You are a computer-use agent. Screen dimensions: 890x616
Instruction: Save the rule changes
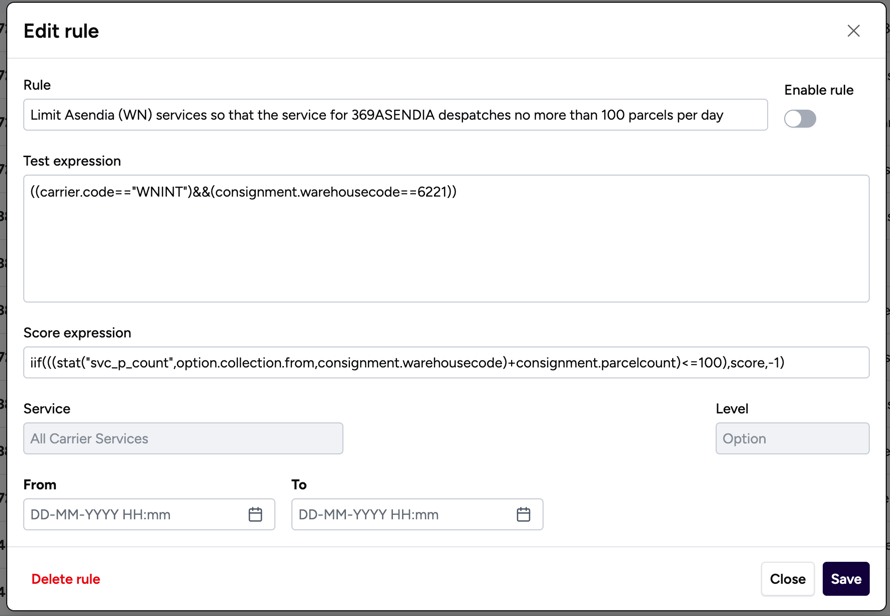(846, 579)
